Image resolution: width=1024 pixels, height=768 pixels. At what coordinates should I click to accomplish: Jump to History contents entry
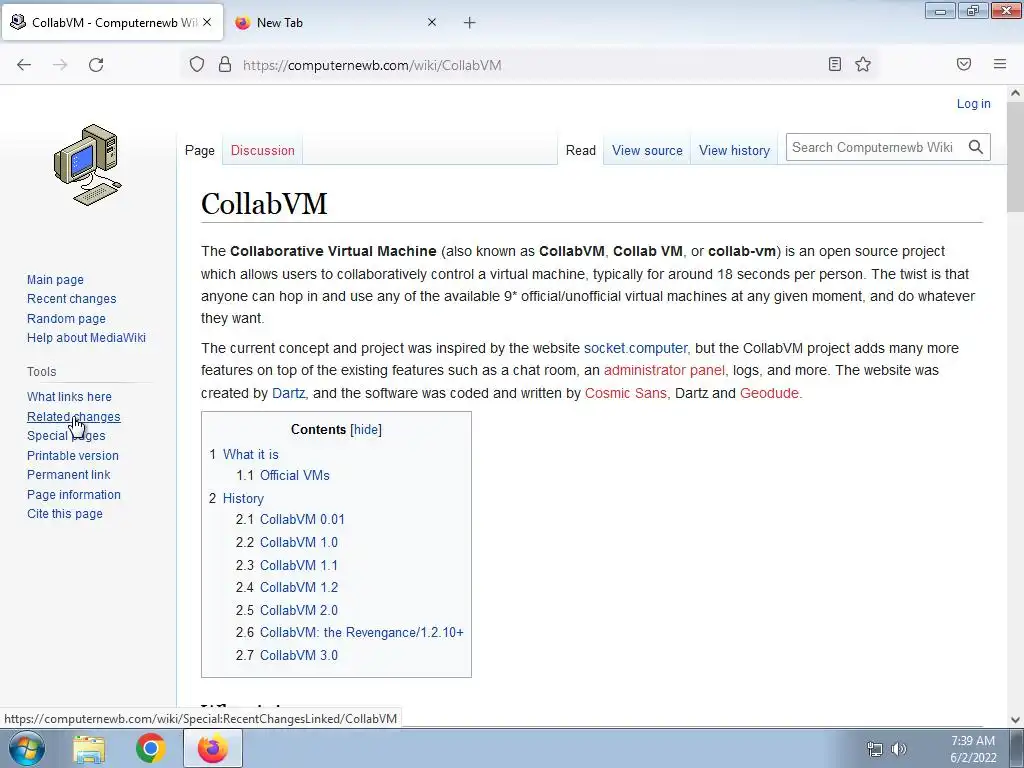pyautogui.click(x=243, y=498)
